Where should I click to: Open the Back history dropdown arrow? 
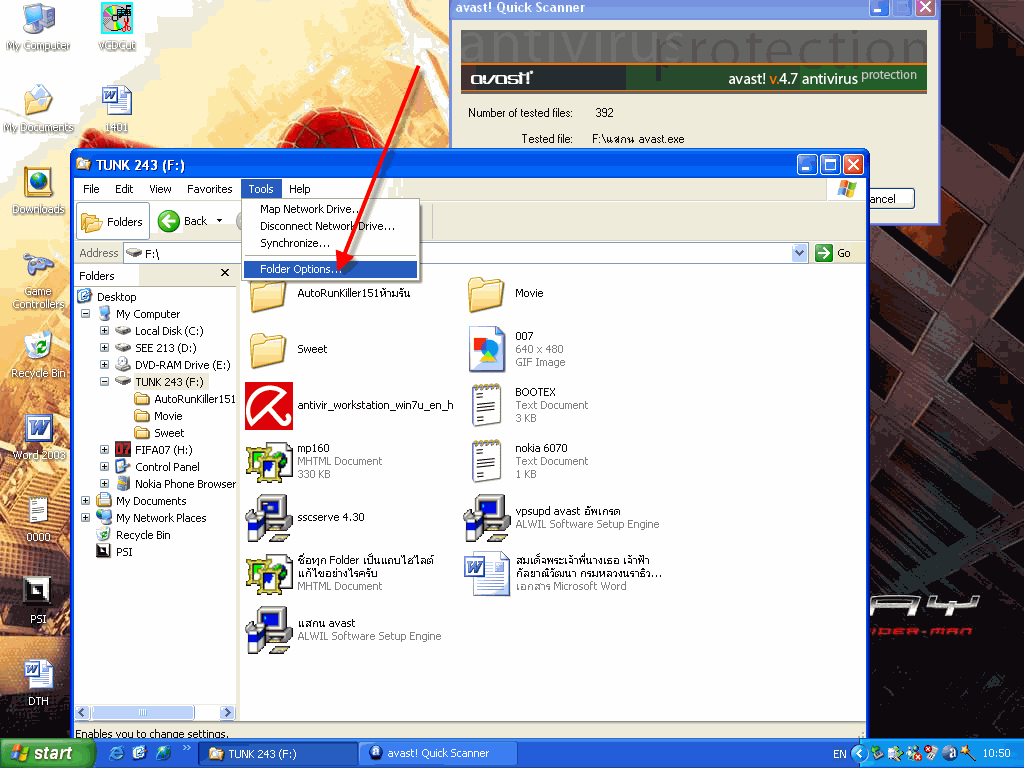pyautogui.click(x=219, y=221)
